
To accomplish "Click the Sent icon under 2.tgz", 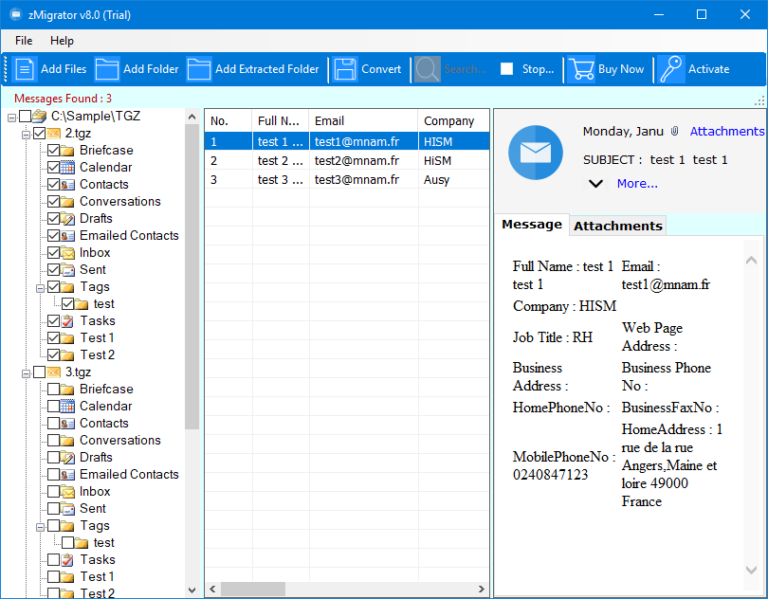I will pyautogui.click(x=68, y=270).
